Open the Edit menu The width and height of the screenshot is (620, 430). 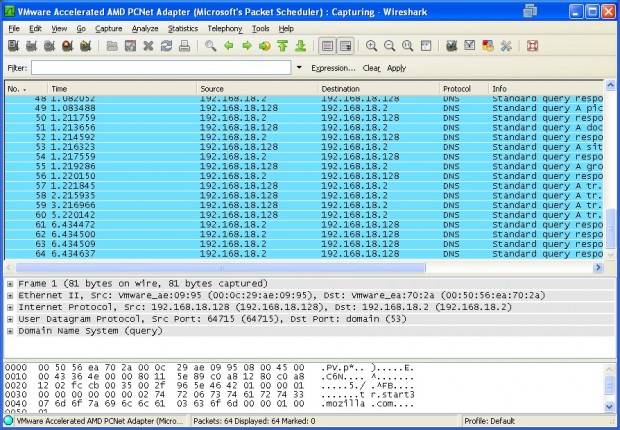(35, 28)
